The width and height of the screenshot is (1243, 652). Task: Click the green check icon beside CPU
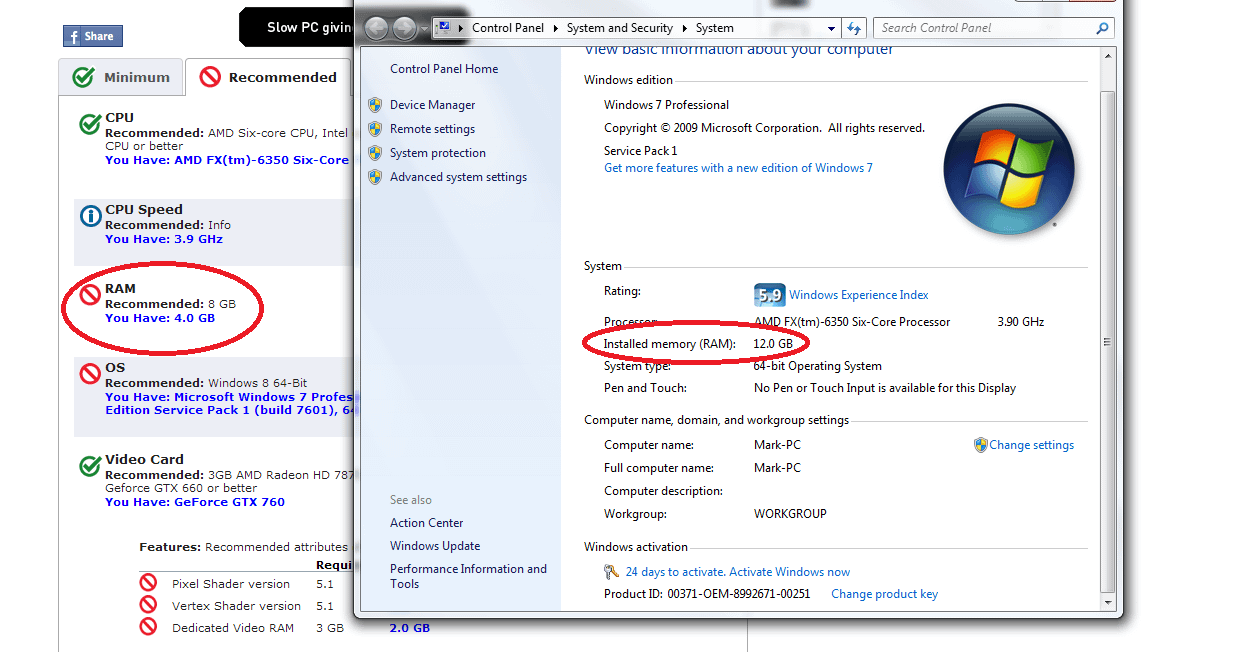91,124
